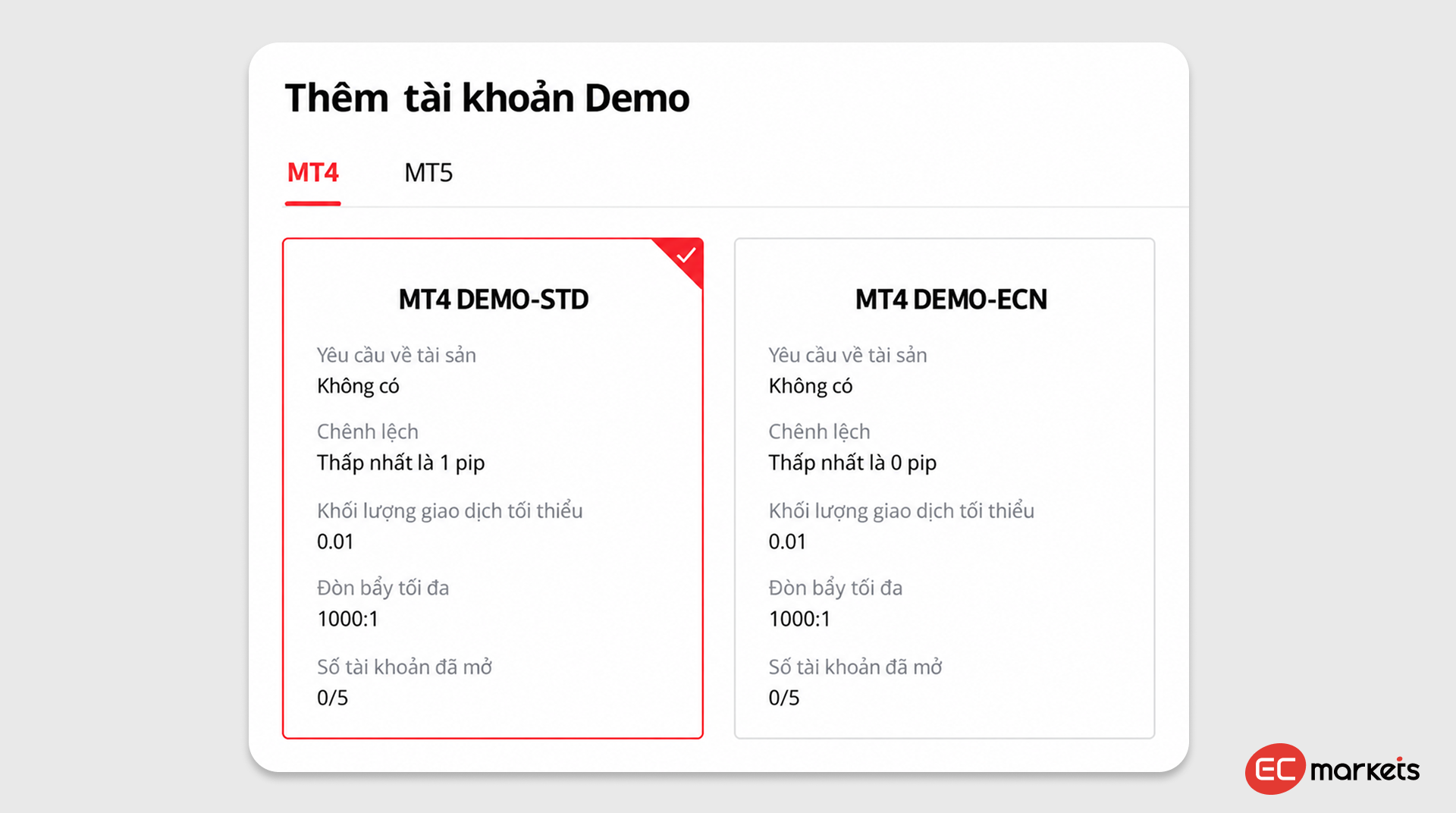
Task: Click 'Chênh lệch' label in DEMO-STD card
Action: (x=368, y=432)
